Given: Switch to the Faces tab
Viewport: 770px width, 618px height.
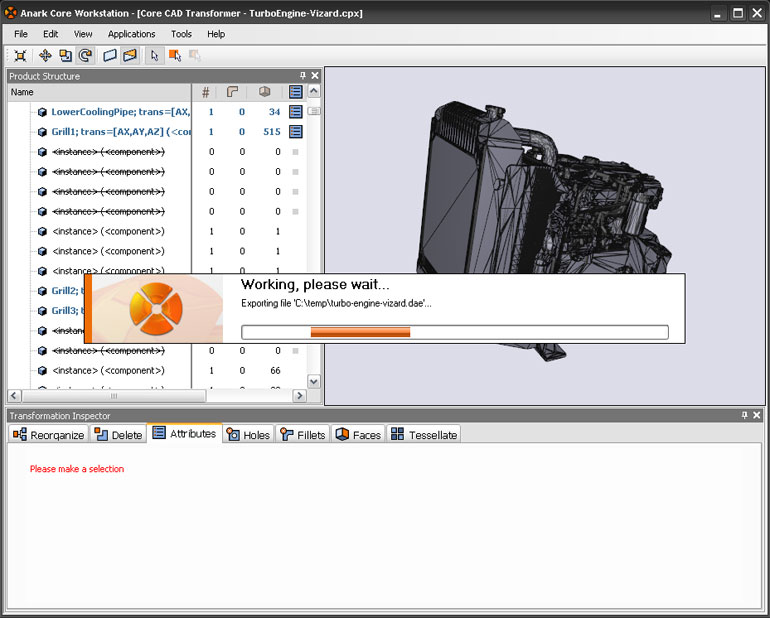Looking at the screenshot, I should (x=358, y=435).
